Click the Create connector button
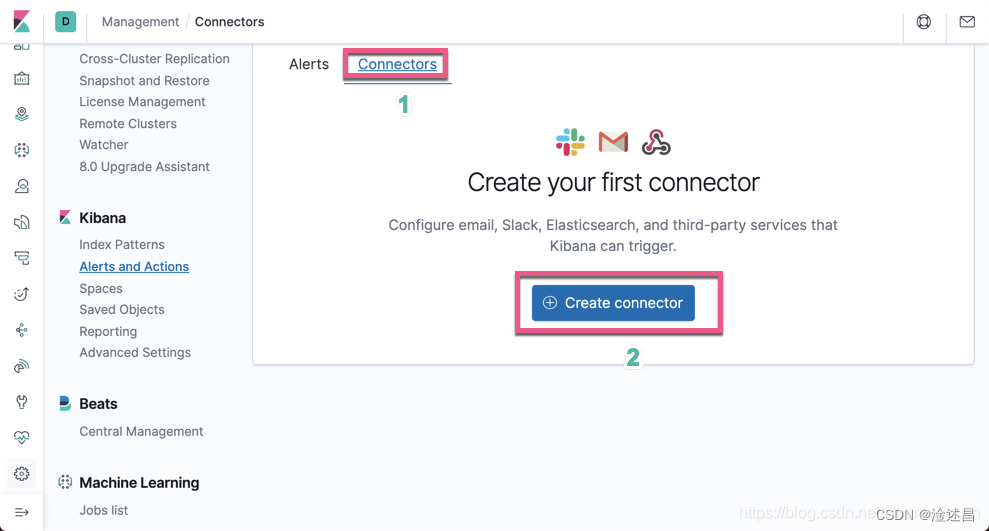989x531 pixels. (x=613, y=303)
